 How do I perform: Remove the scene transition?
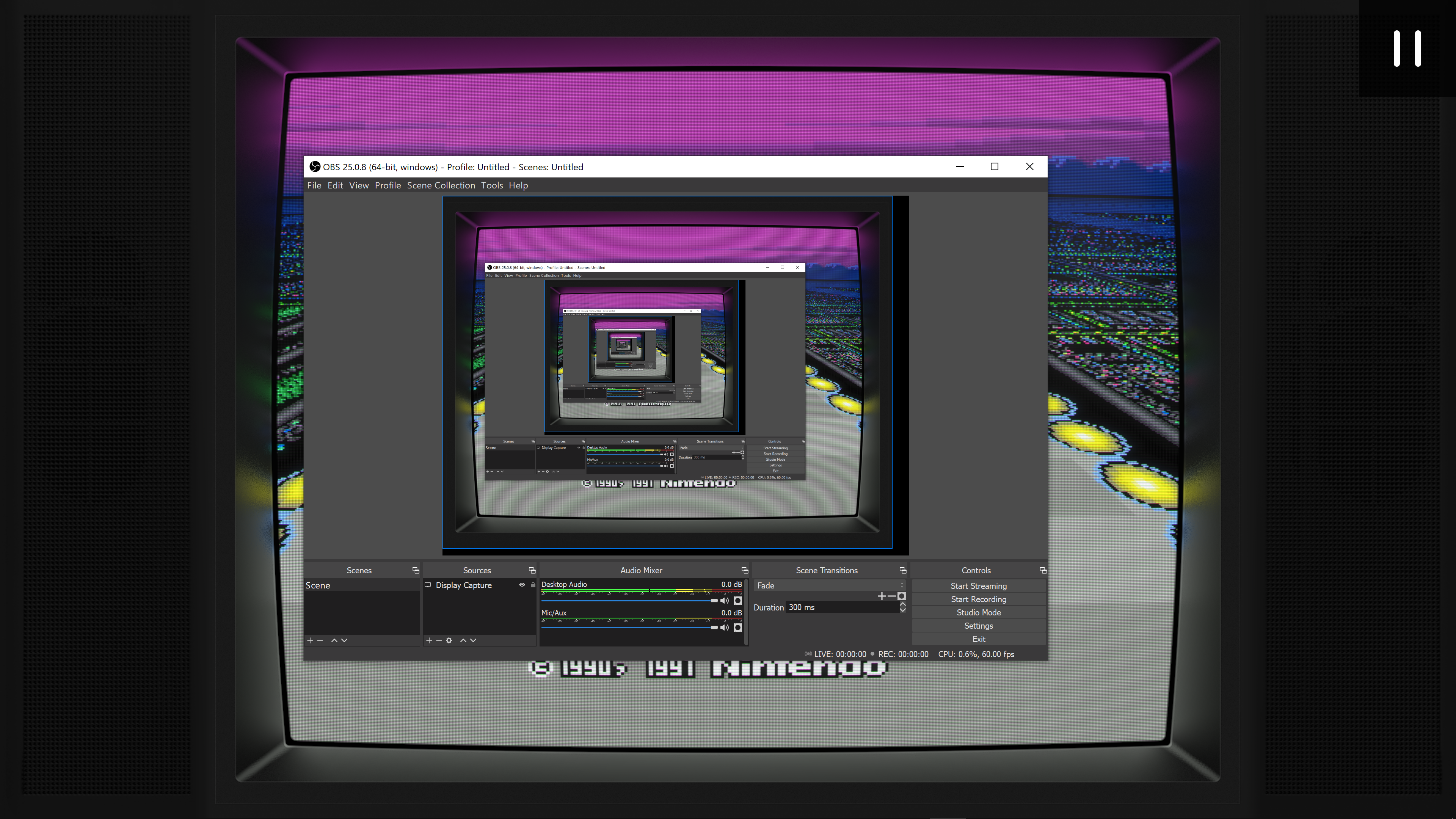891,596
